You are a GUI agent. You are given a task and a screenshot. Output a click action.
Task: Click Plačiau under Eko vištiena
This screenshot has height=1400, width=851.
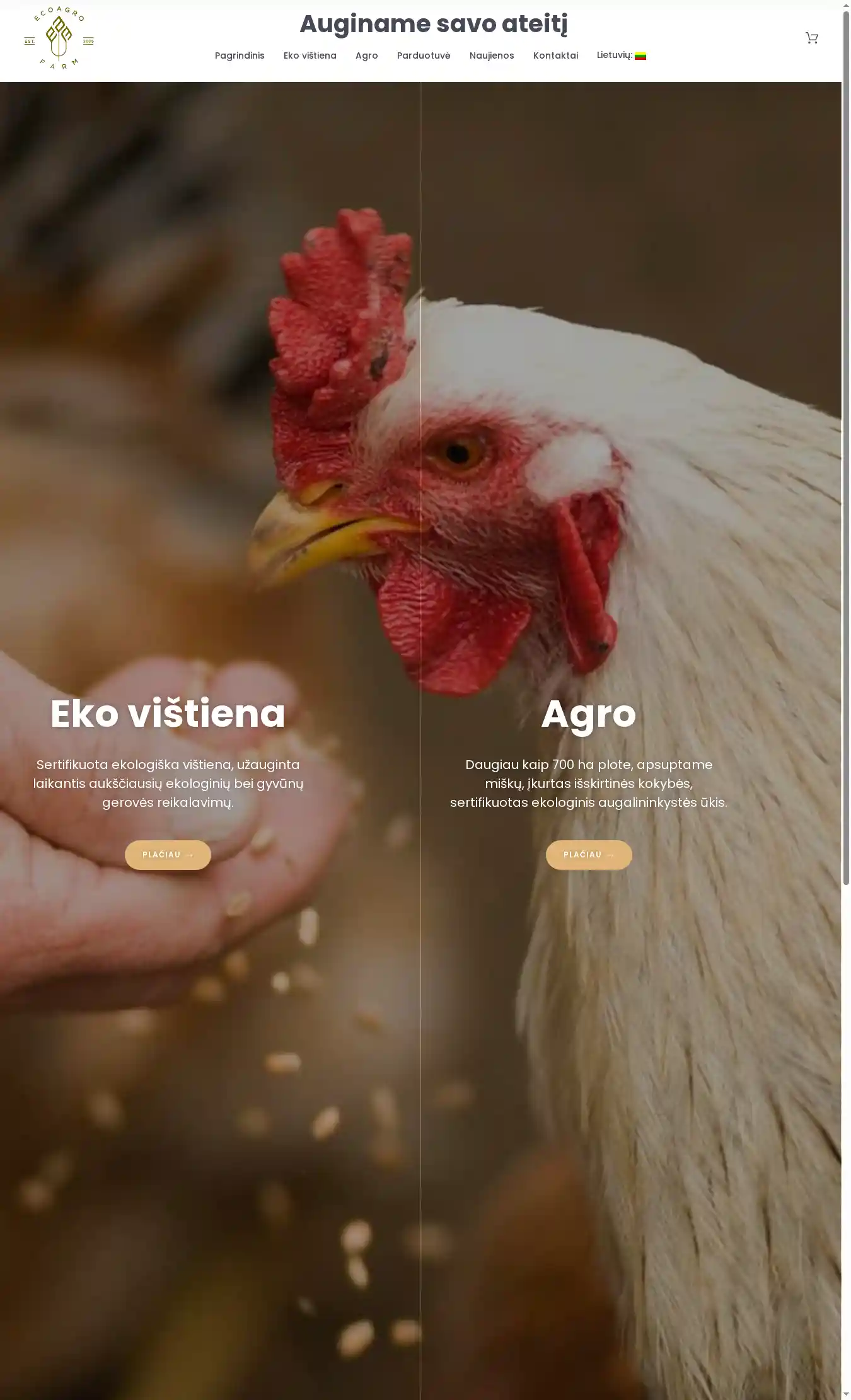coord(168,855)
